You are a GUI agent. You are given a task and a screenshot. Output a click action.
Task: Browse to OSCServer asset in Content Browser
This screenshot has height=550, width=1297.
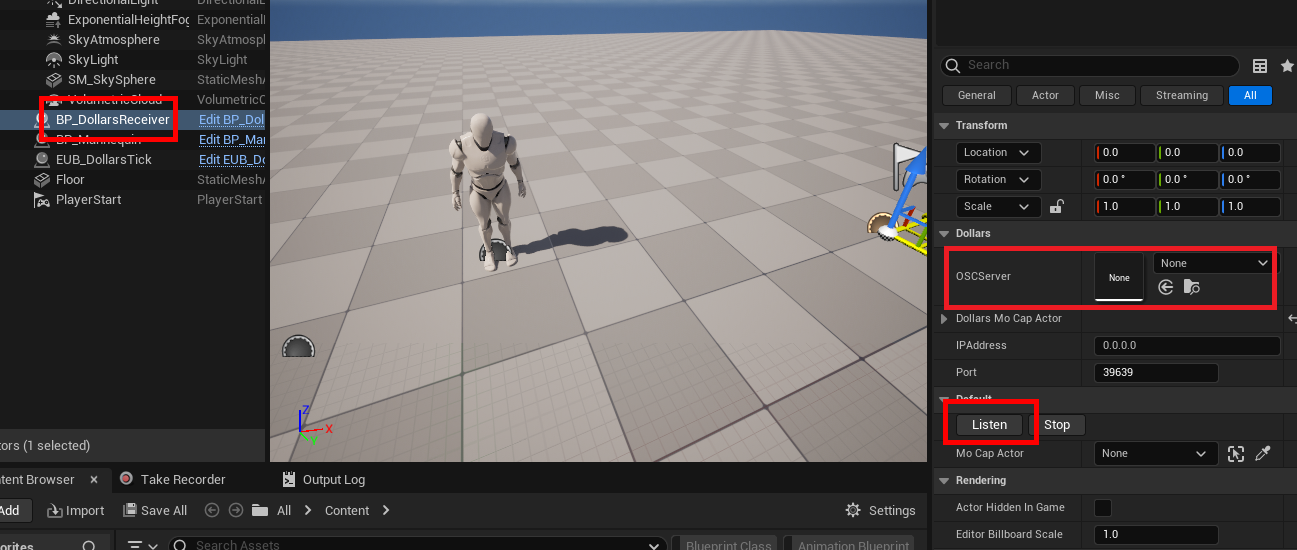point(1191,287)
